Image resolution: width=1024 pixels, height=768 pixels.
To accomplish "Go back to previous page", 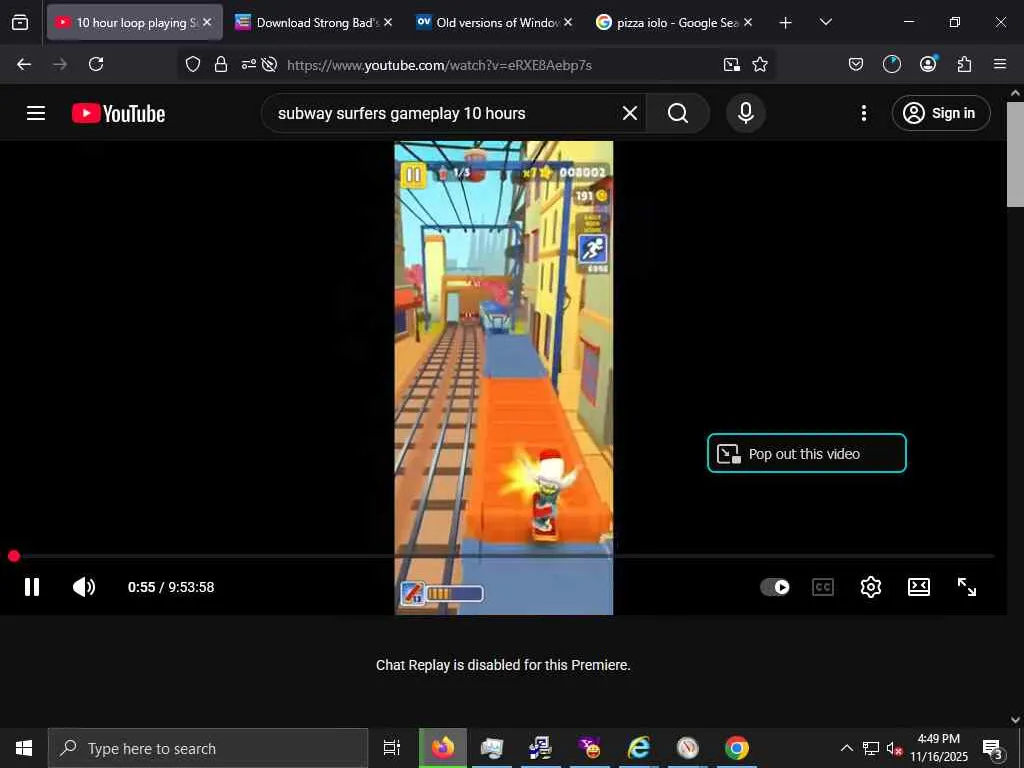I will tap(24, 64).
